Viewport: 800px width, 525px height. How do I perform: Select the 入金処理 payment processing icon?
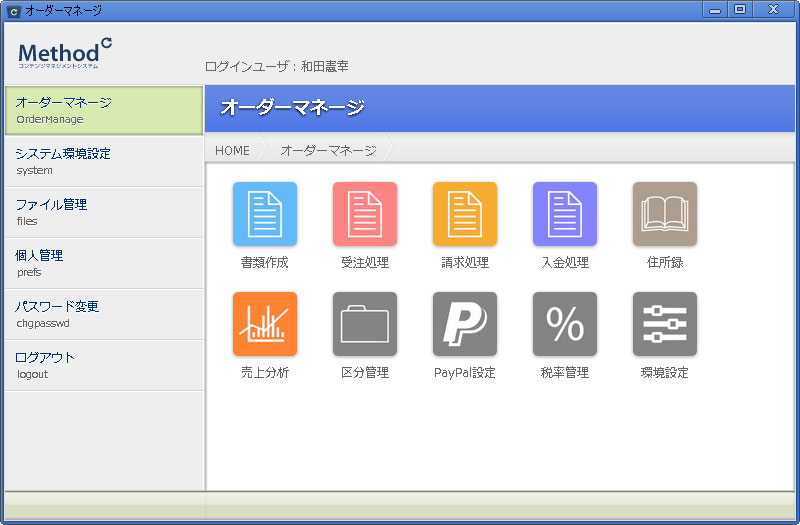pyautogui.click(x=564, y=214)
